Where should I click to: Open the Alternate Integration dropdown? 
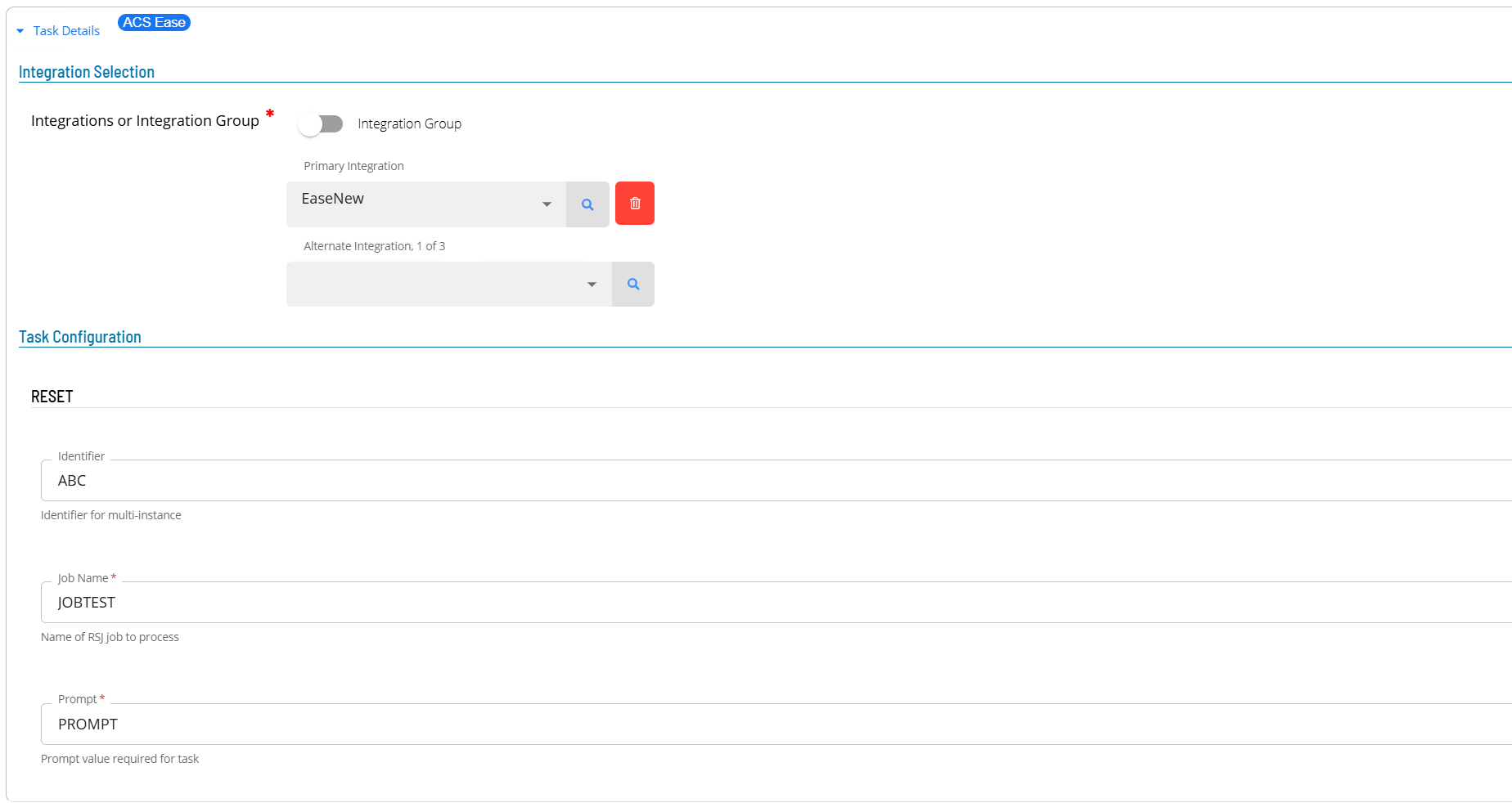[x=449, y=284]
